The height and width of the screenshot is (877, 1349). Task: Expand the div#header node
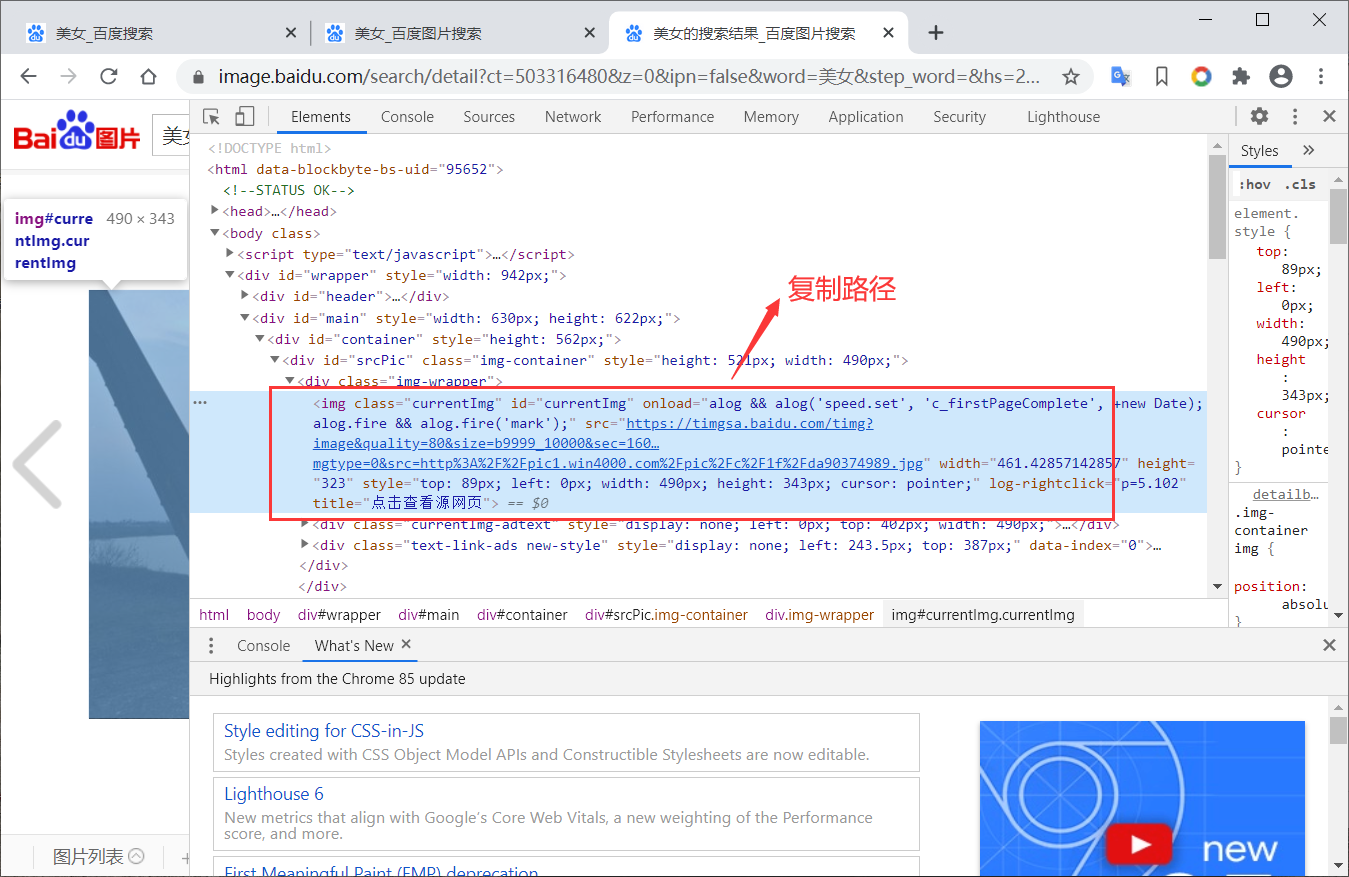tap(246, 296)
